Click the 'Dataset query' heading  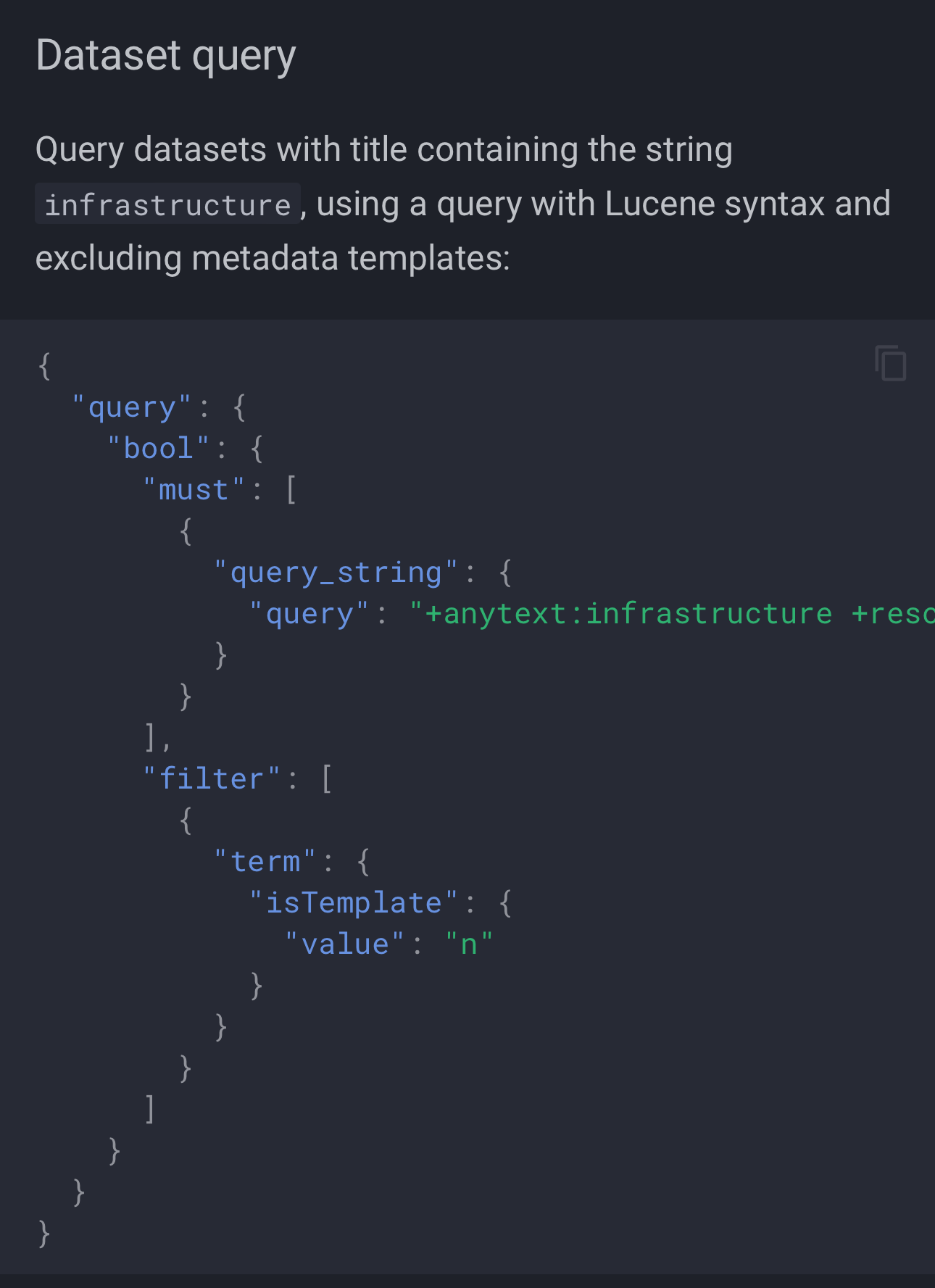(166, 56)
